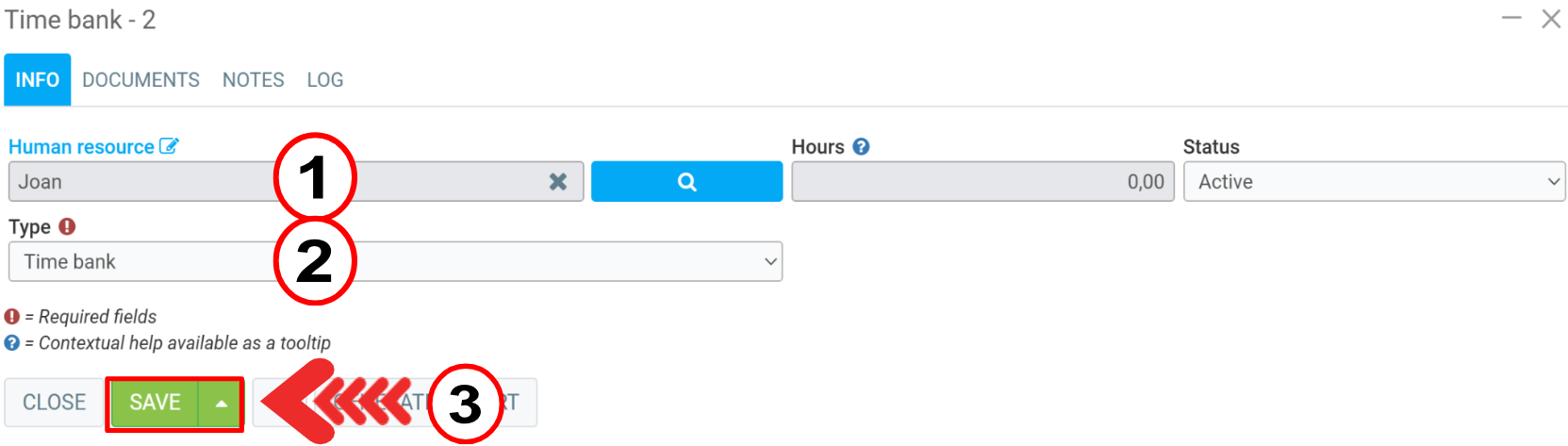Image resolution: width=1568 pixels, height=446 pixels.
Task: Click the magnifier search button
Action: click(x=686, y=182)
